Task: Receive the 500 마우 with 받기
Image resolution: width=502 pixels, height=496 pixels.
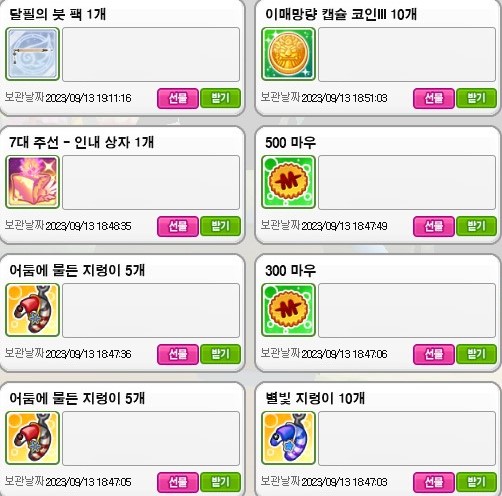Action: [x=476, y=226]
